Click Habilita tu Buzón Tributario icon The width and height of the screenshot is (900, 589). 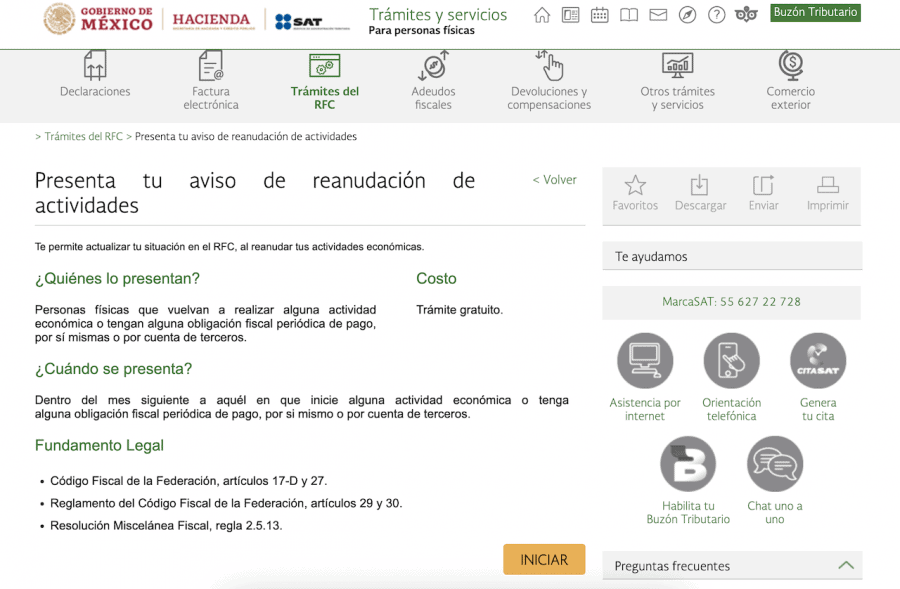click(x=688, y=463)
